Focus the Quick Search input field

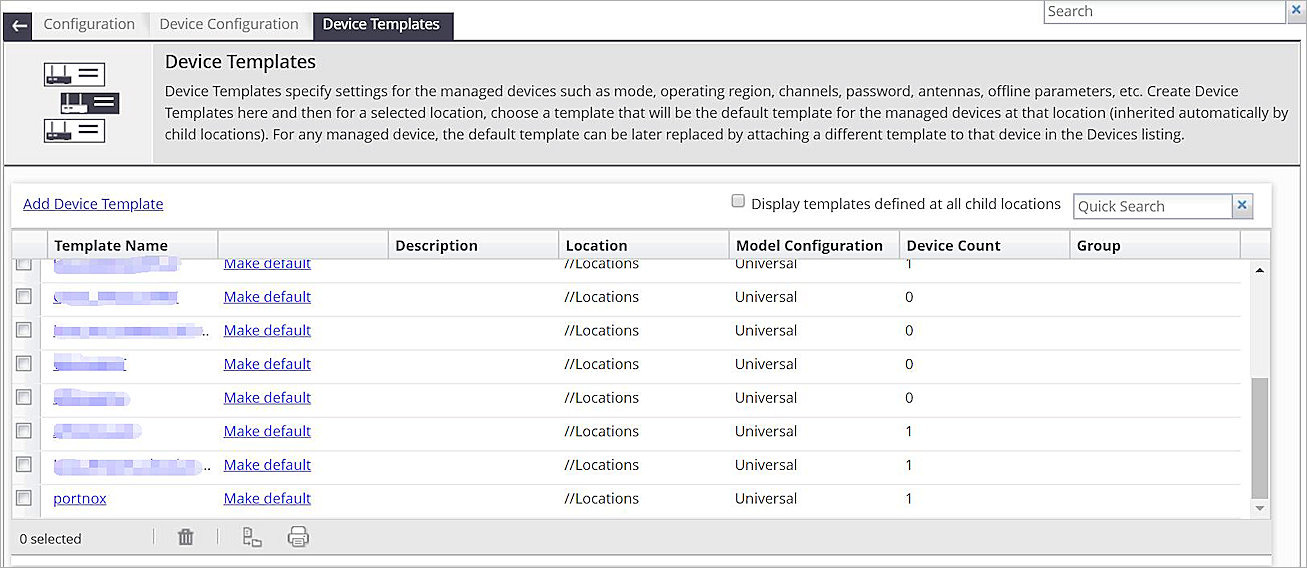click(1152, 206)
